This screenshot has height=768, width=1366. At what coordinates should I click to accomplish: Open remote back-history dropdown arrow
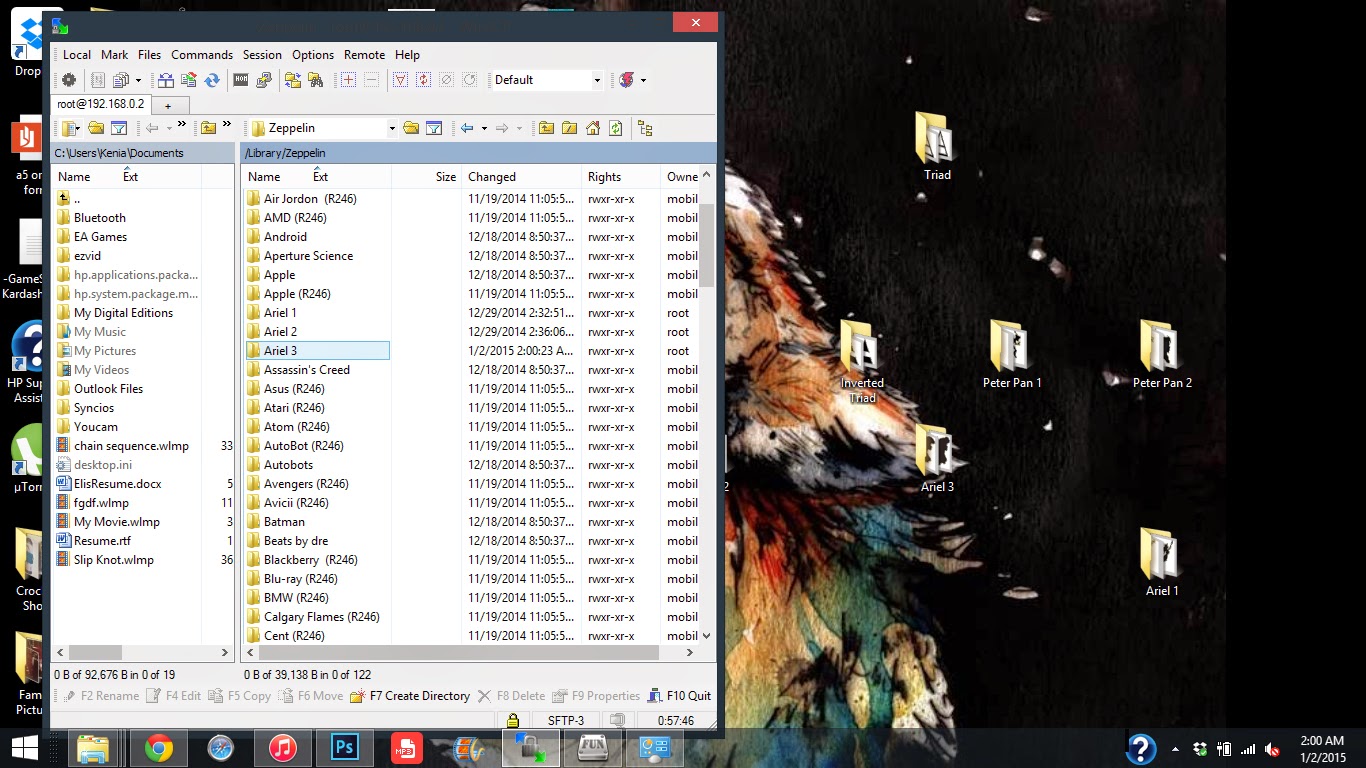(x=484, y=128)
